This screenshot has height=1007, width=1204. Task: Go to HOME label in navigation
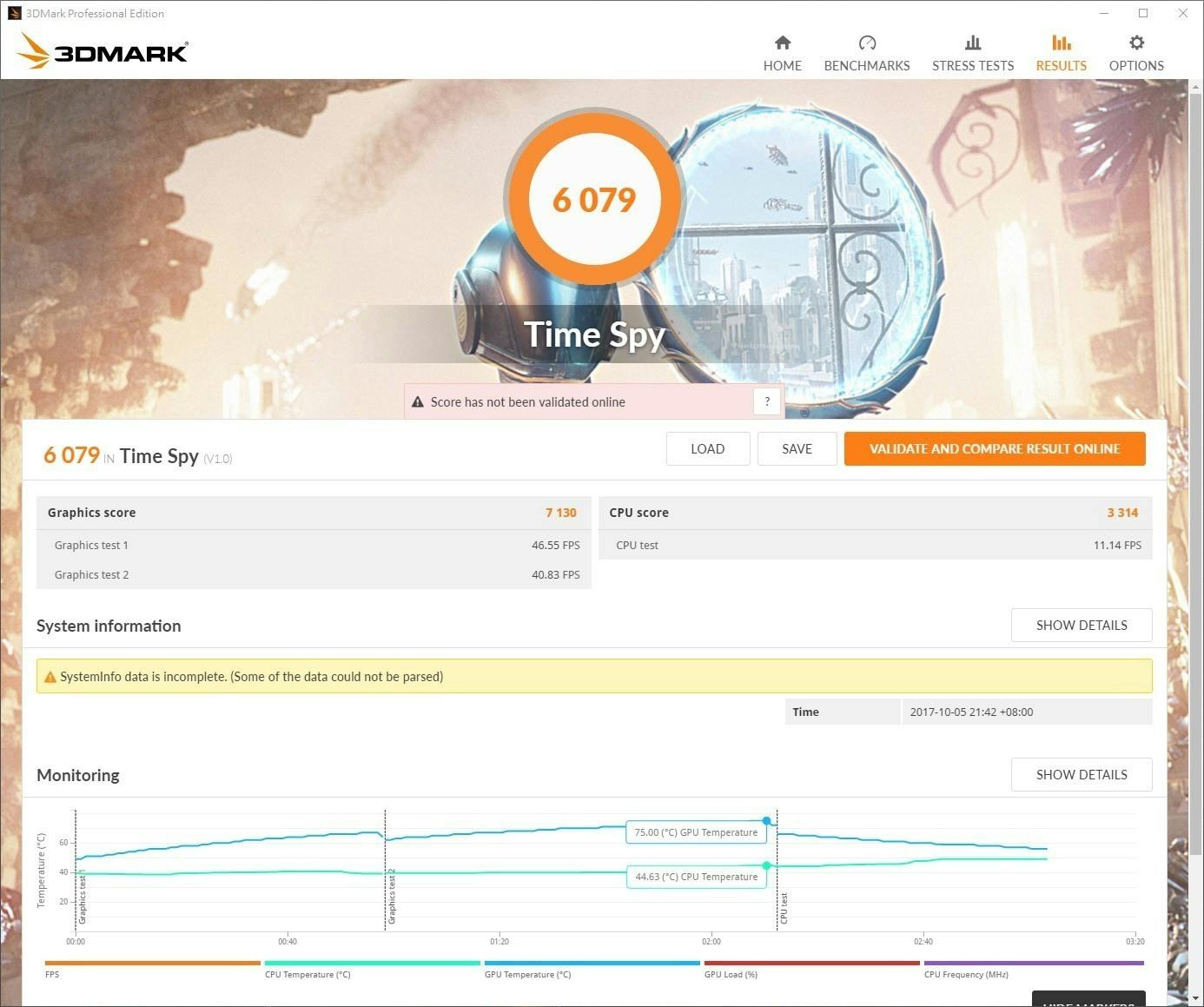coord(783,66)
